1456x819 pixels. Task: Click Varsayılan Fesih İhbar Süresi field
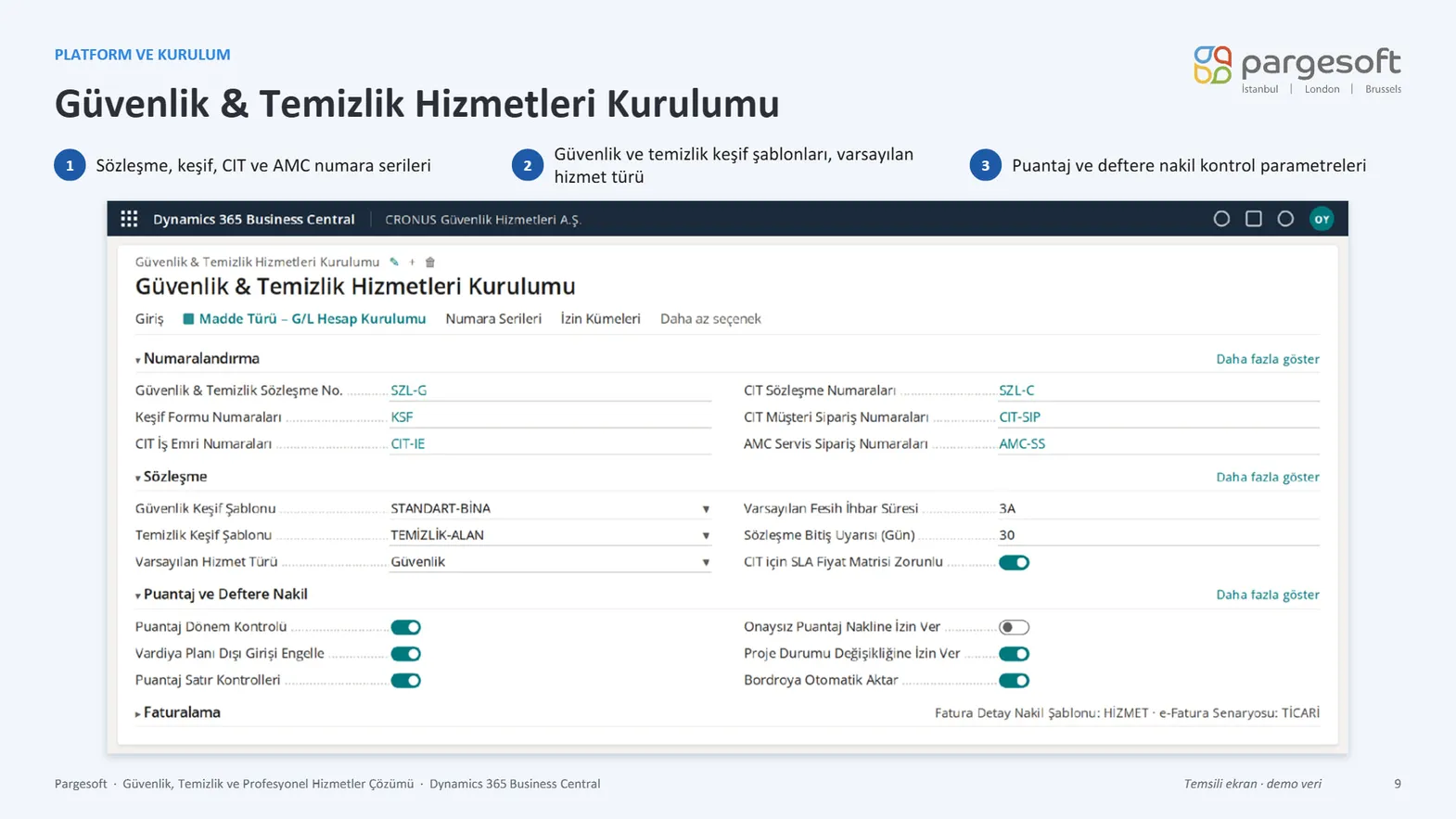coord(1159,508)
